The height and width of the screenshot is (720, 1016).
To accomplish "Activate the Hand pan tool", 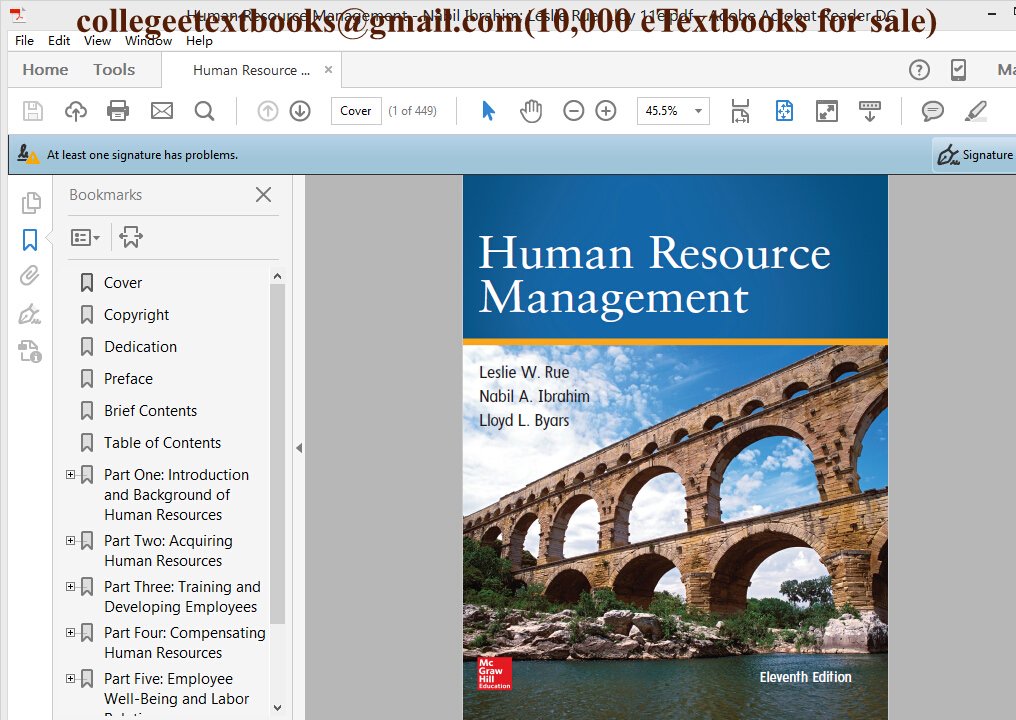I will pos(531,111).
